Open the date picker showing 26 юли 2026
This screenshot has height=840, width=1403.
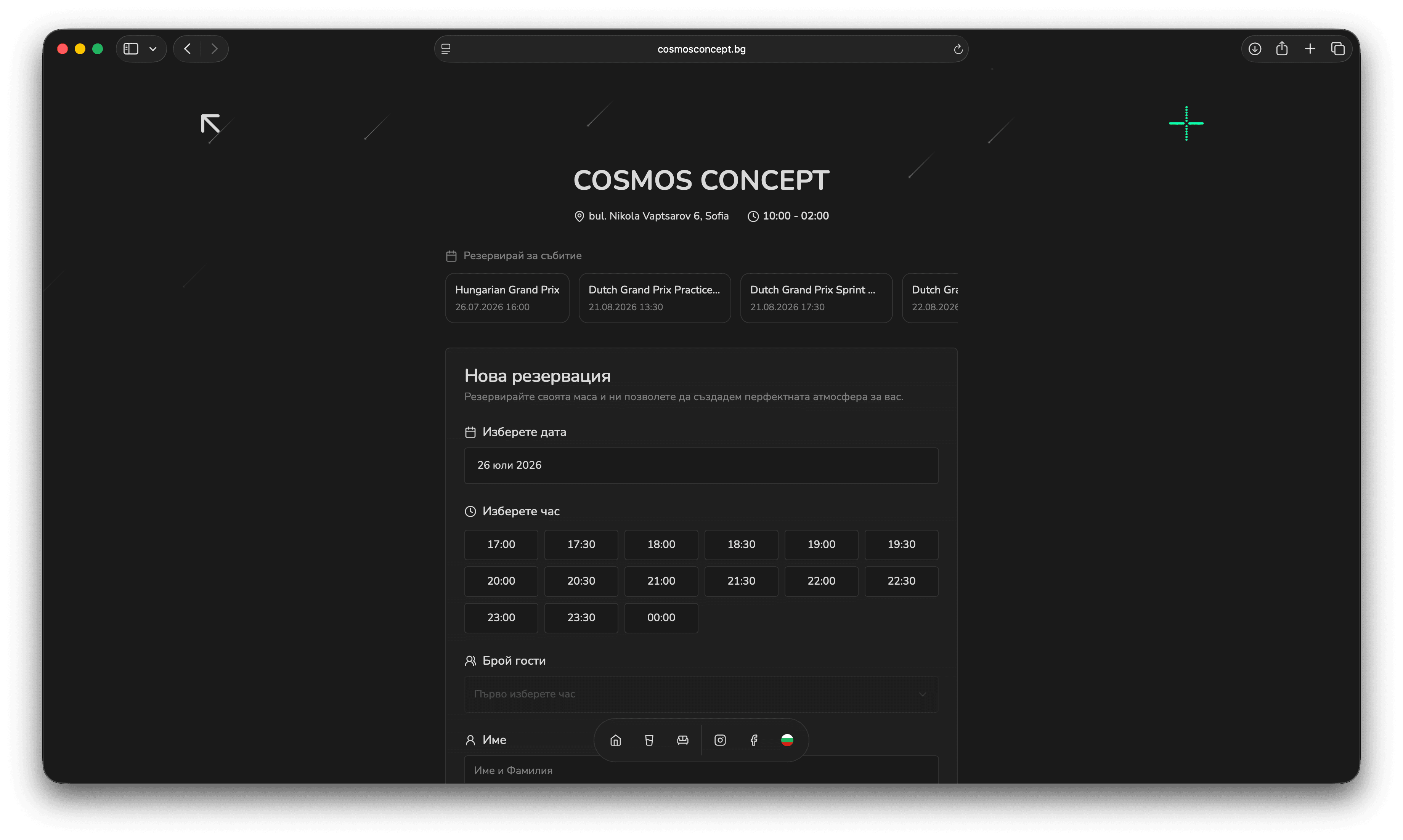[701, 465]
